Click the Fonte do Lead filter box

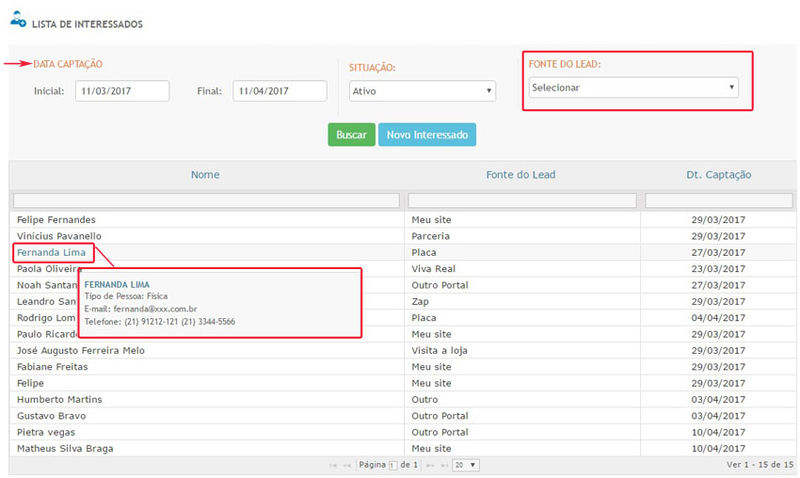point(522,201)
